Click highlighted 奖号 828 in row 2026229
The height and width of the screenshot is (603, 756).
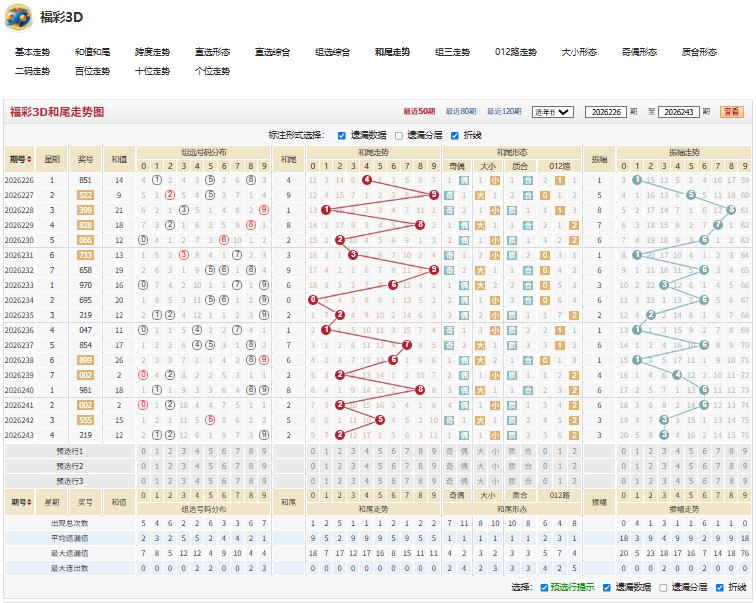[x=85, y=225]
